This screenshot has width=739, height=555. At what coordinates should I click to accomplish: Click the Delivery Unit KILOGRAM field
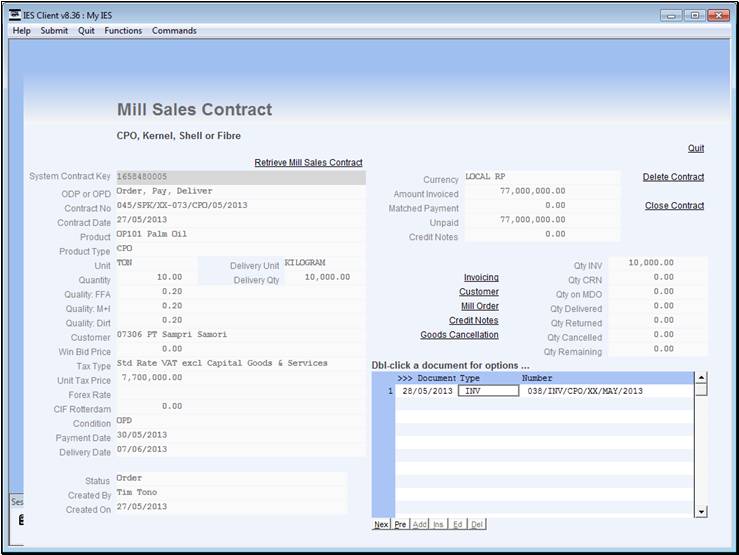click(324, 263)
